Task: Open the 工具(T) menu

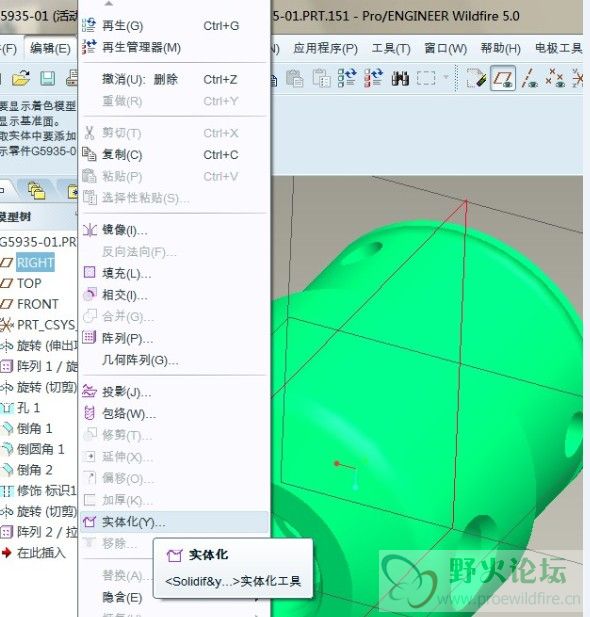Action: click(391, 48)
